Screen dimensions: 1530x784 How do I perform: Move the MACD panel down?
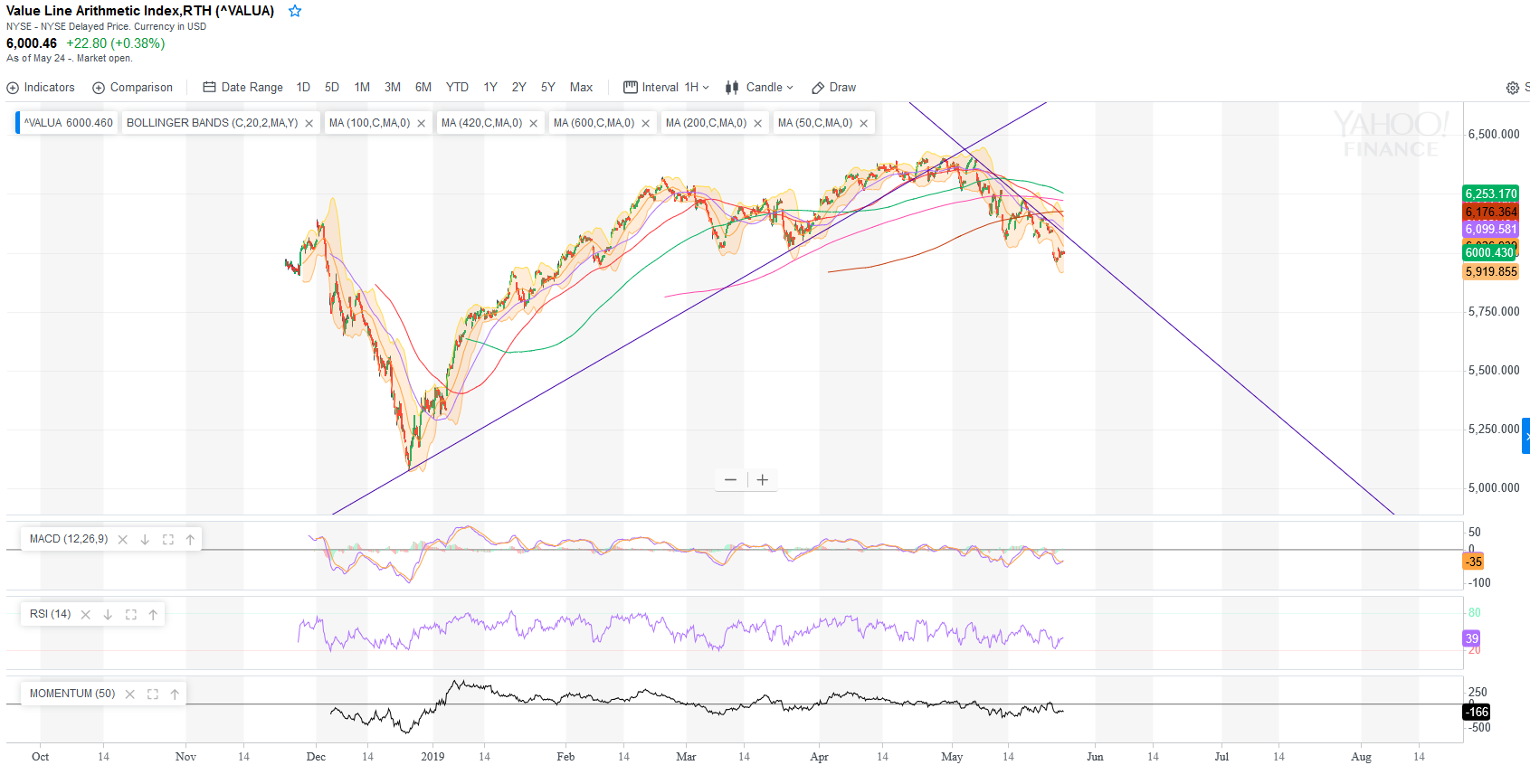145,540
